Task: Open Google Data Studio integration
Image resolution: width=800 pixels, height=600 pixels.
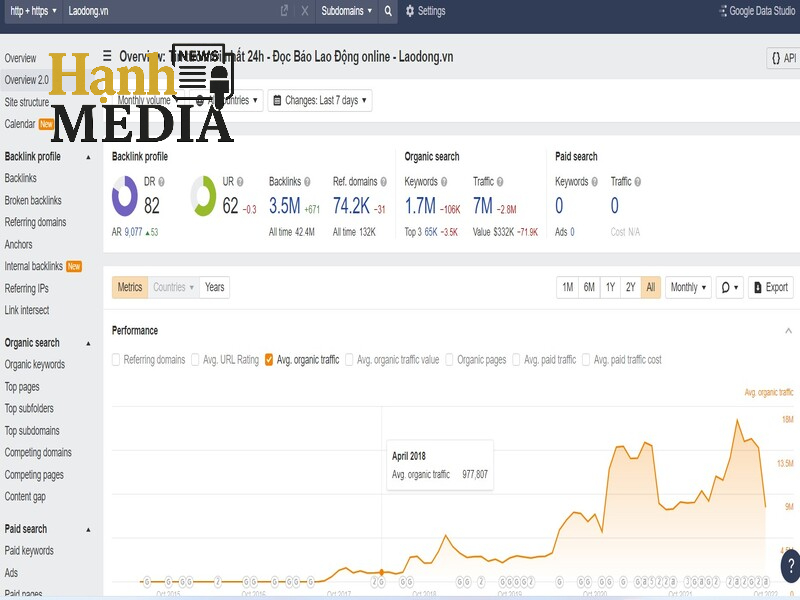Action: point(758,11)
